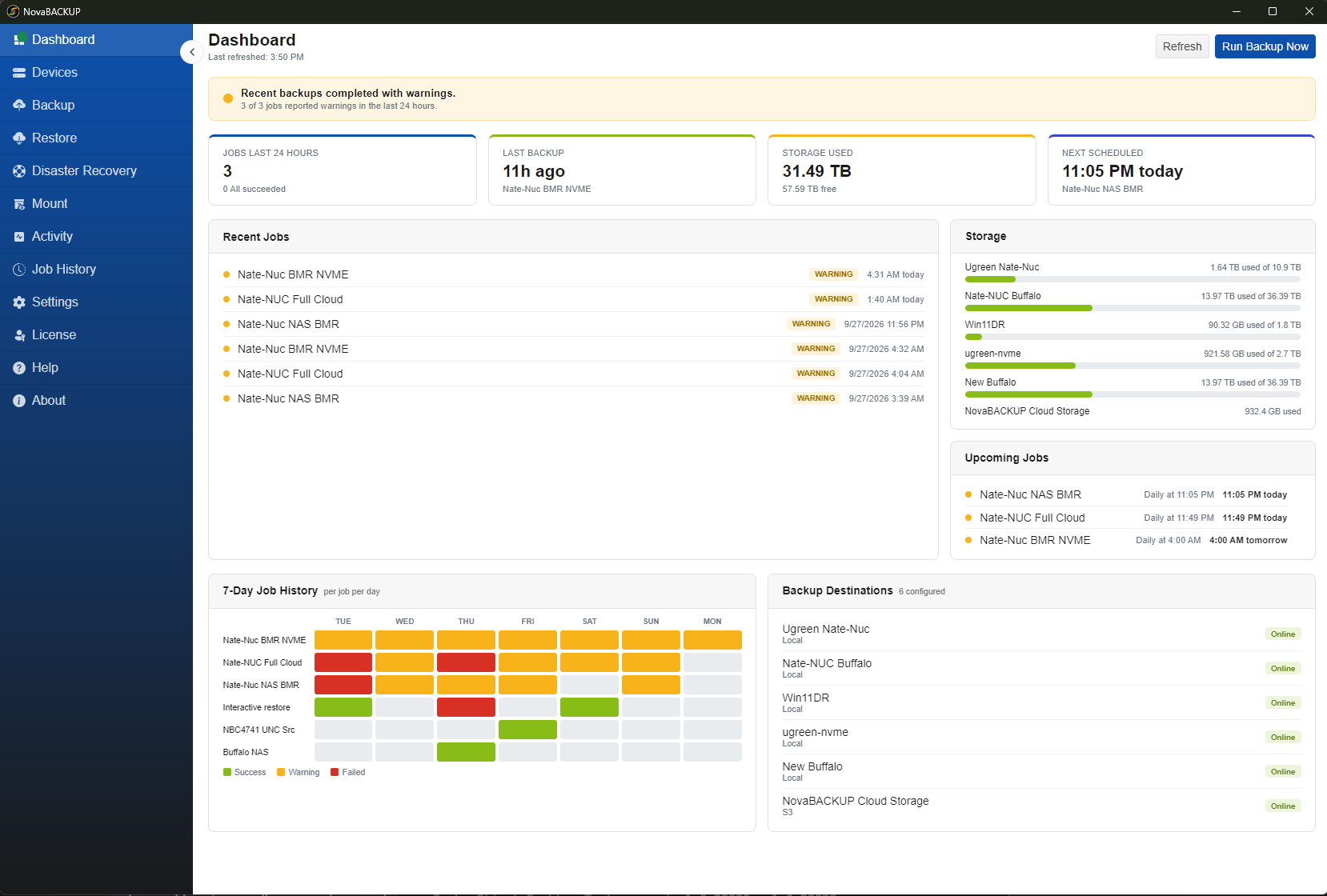This screenshot has width=1327, height=896.
Task: Click the Devices sidebar icon
Action: click(x=19, y=73)
